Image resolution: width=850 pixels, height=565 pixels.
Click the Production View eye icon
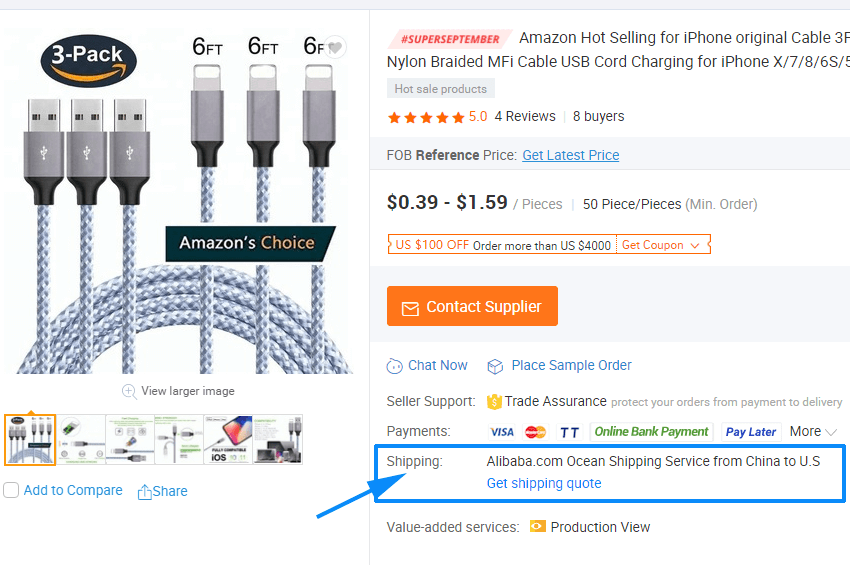538,527
